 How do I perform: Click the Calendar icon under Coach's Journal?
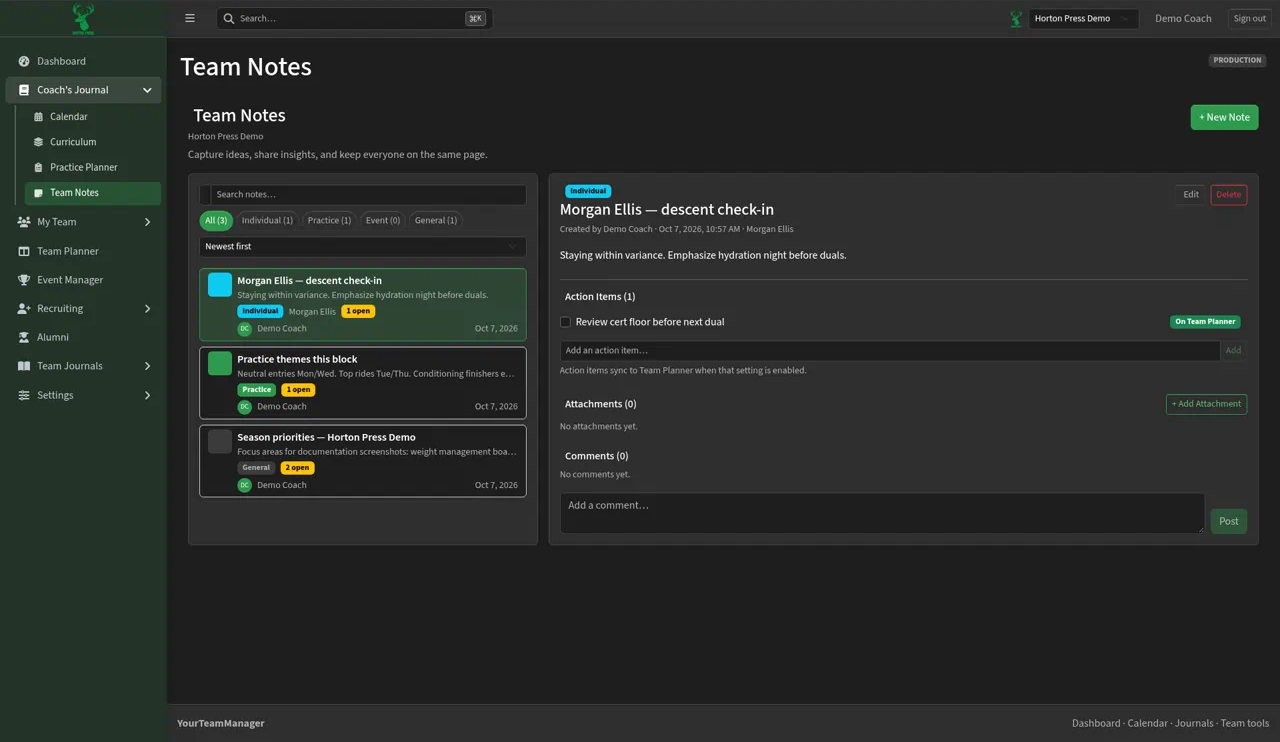click(x=38, y=117)
